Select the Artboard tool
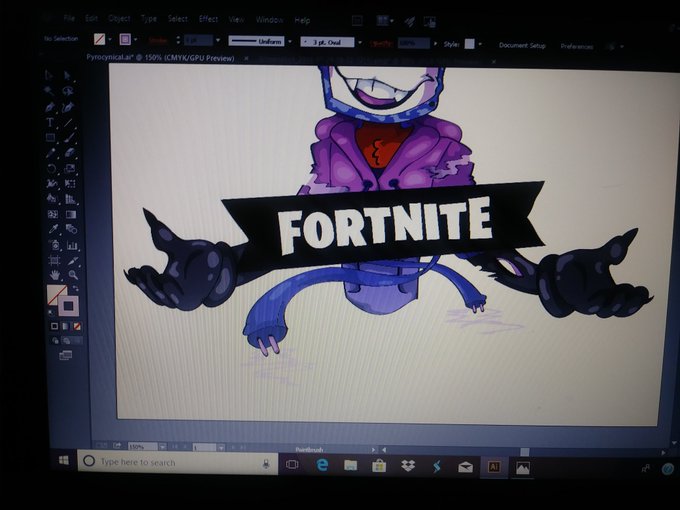This screenshot has height=510, width=680. tap(55, 260)
